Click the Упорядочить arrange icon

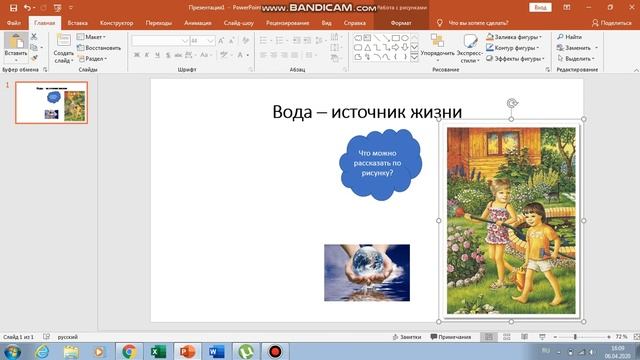(x=437, y=41)
